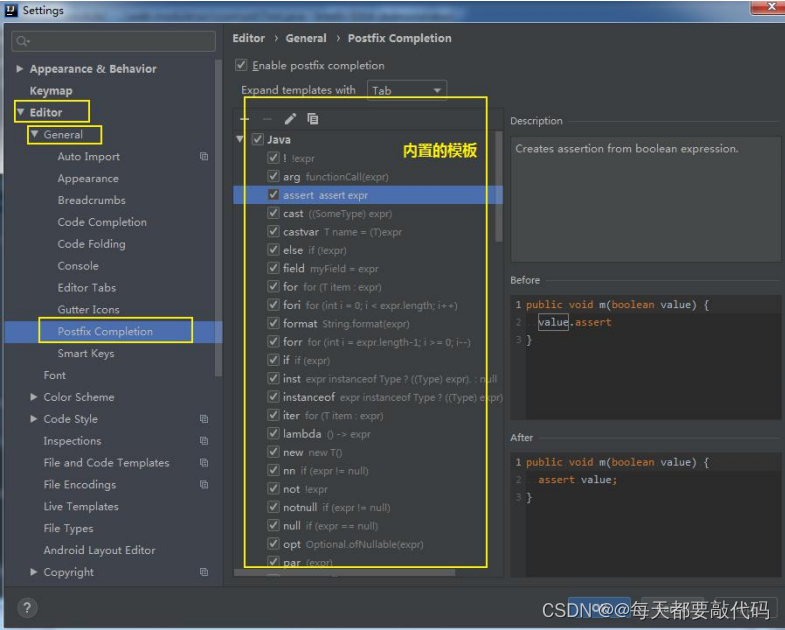
Task: Uncheck the 'null' postfix template
Action: tap(273, 525)
